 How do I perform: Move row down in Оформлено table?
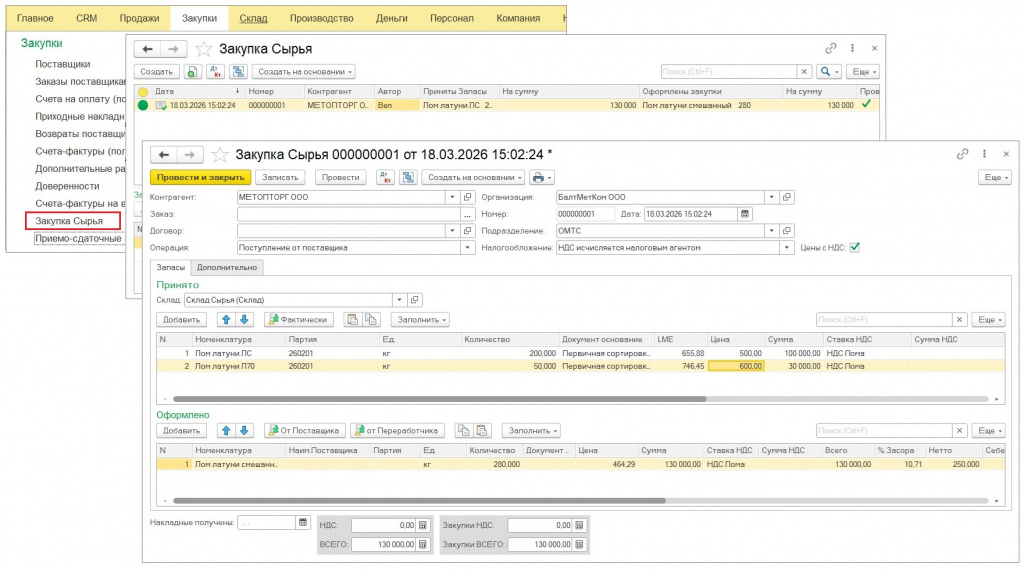tap(244, 430)
